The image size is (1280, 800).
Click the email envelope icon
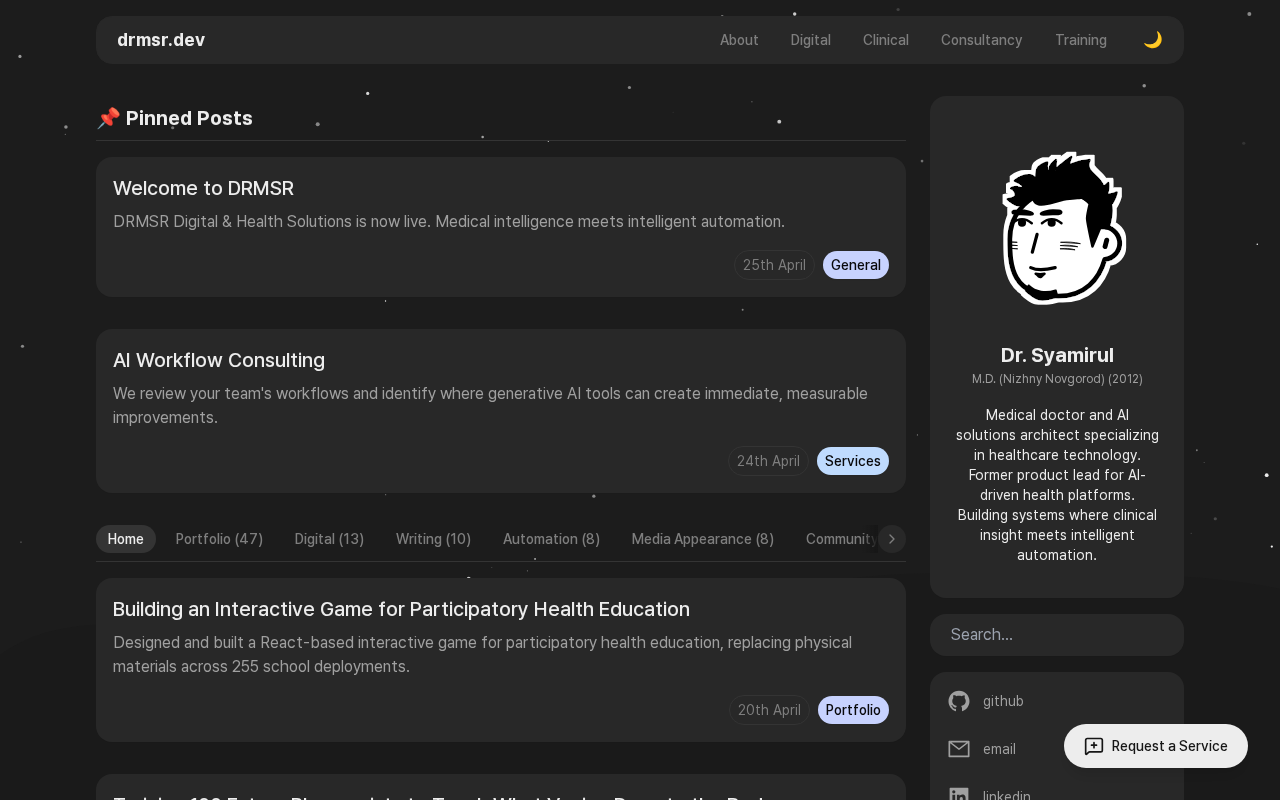(x=959, y=749)
